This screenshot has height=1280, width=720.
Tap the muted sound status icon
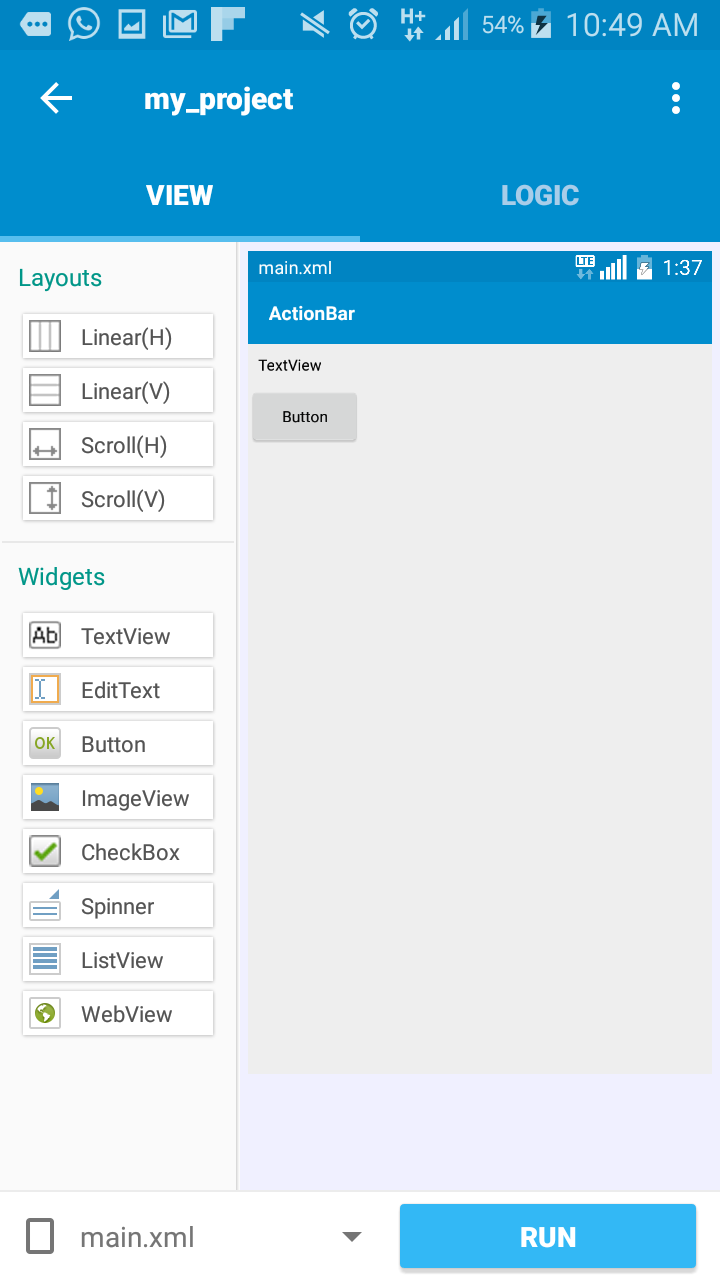point(315,24)
